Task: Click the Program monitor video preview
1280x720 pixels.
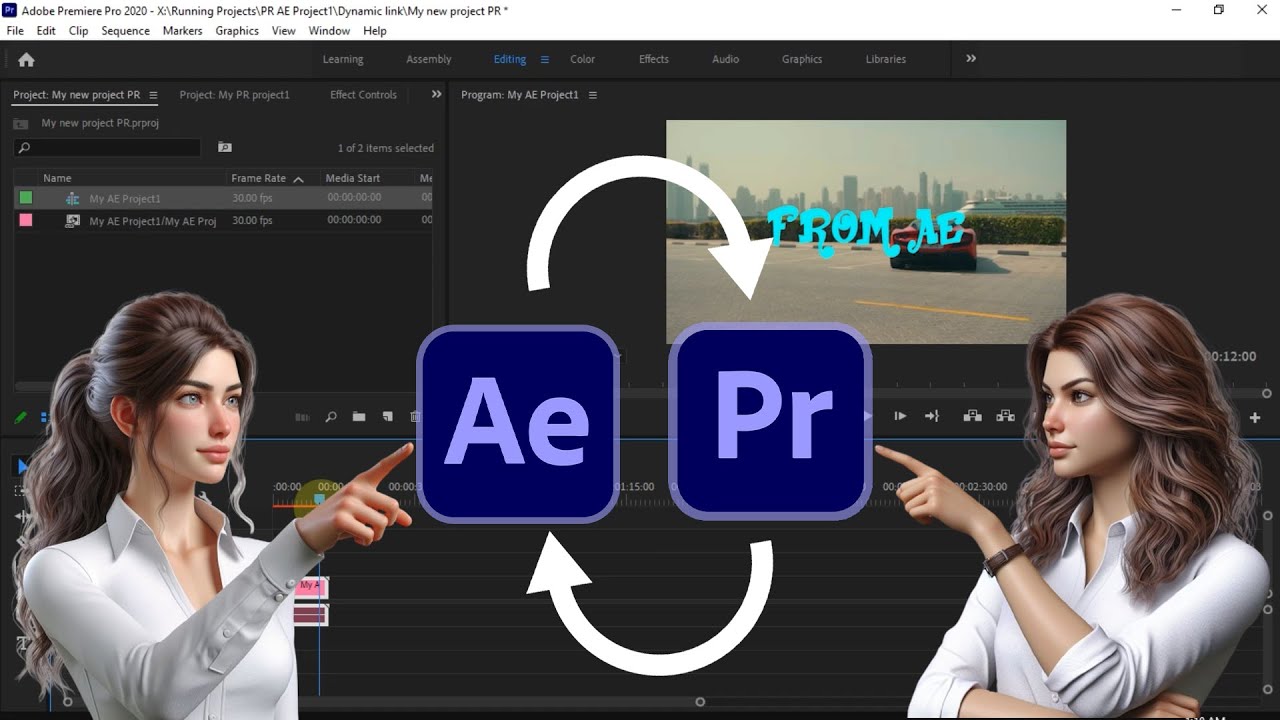Action: 866,232
